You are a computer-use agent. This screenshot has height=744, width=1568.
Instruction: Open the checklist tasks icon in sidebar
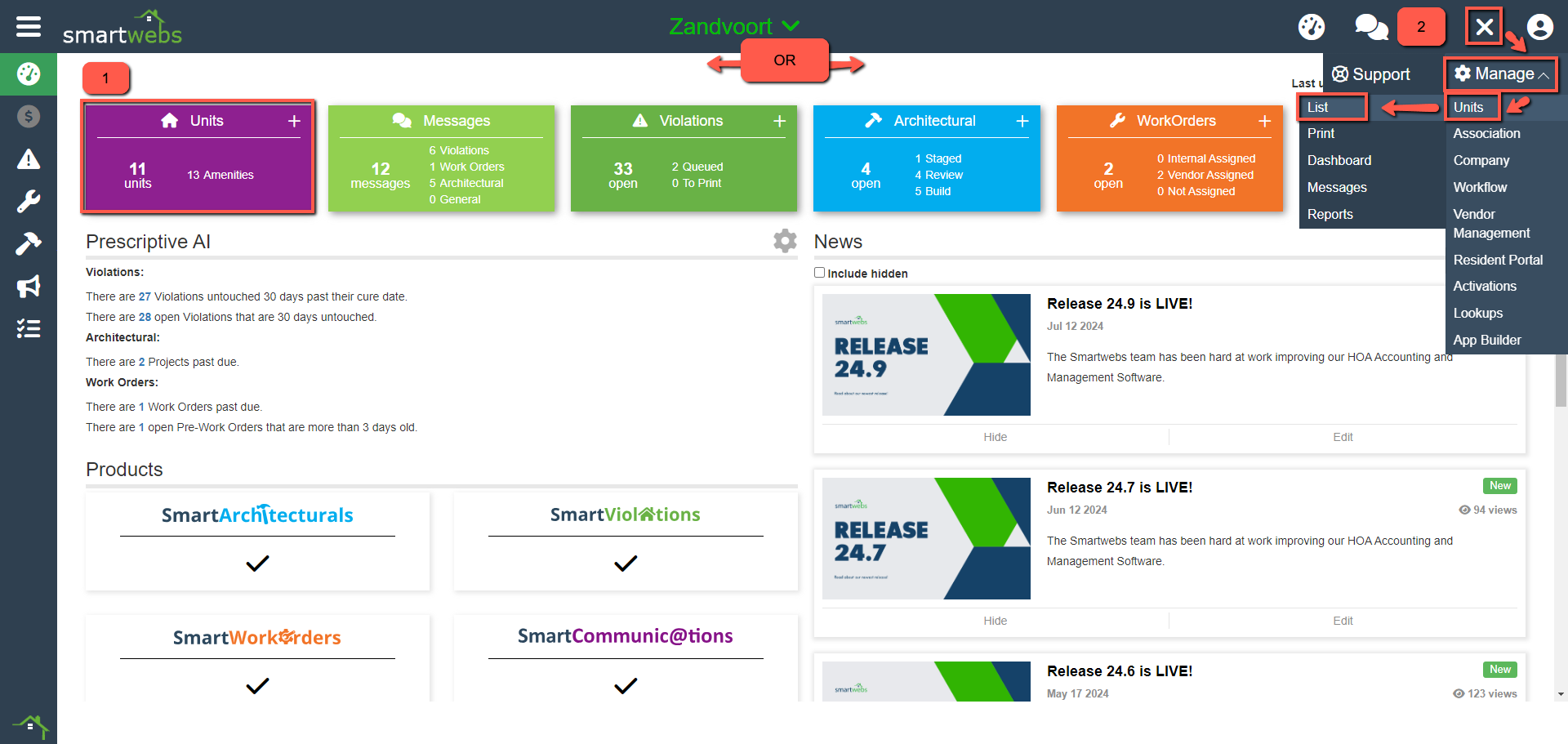[29, 328]
